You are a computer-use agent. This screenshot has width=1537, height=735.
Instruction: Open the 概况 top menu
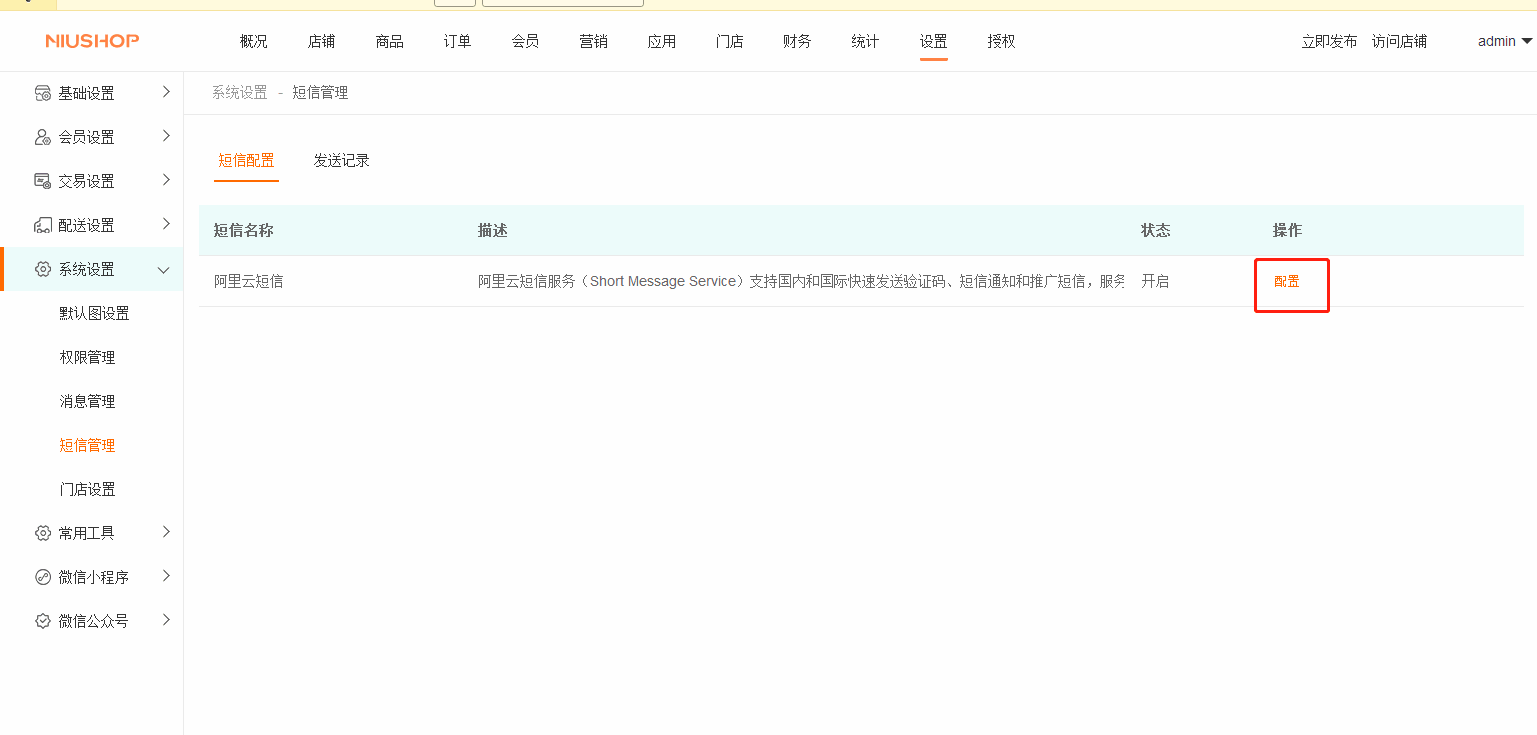click(254, 42)
